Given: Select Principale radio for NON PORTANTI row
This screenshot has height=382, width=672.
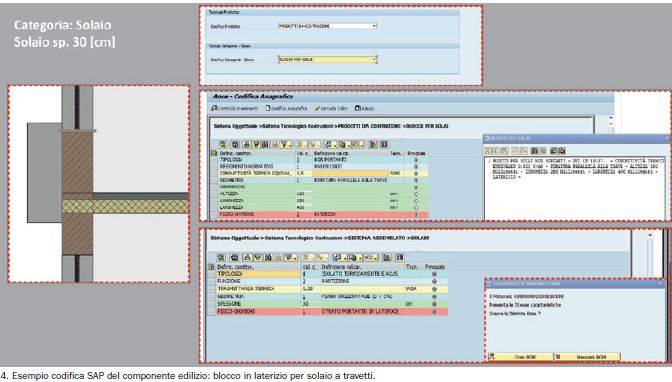Looking at the screenshot, I should point(416,160).
